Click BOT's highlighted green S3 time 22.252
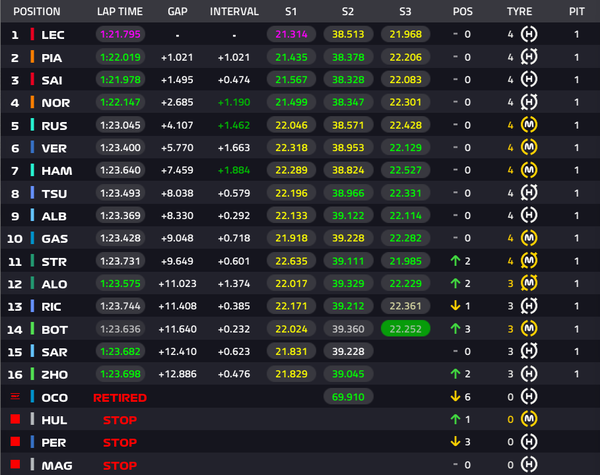The height and width of the screenshot is (475, 600). (406, 329)
